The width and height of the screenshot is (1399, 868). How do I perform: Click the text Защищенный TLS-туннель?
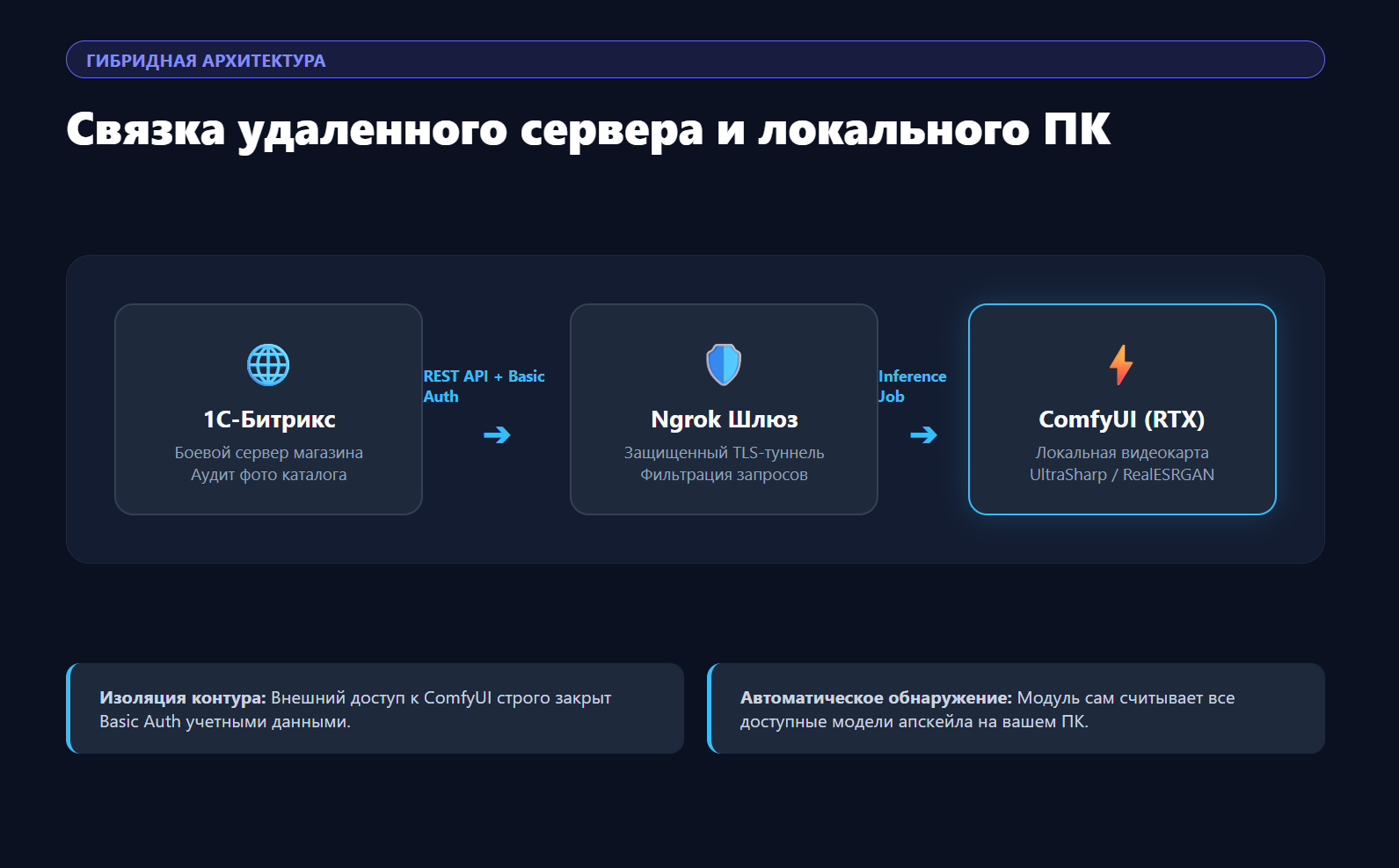click(x=725, y=453)
